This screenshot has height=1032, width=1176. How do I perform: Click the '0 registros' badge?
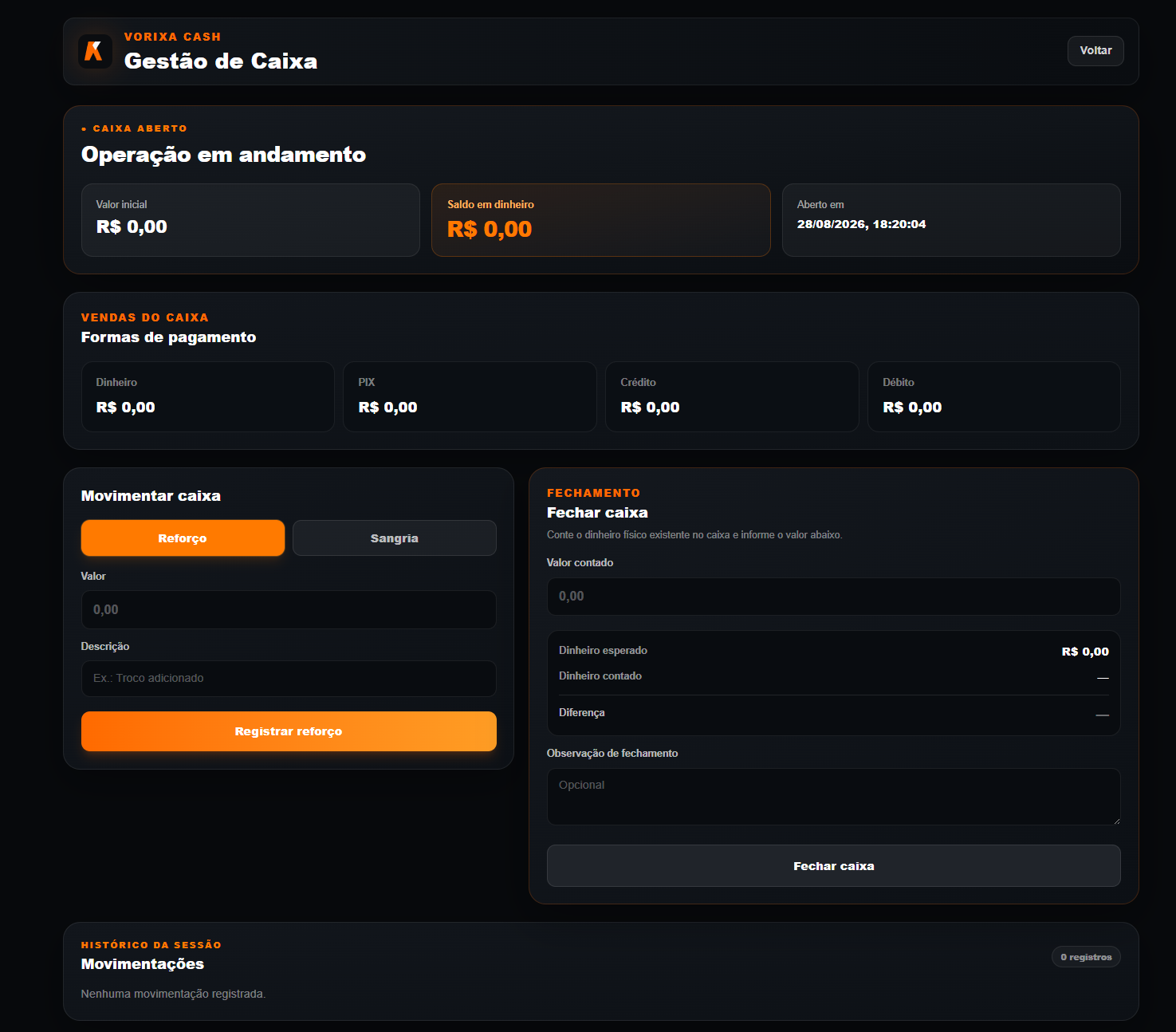click(1086, 957)
